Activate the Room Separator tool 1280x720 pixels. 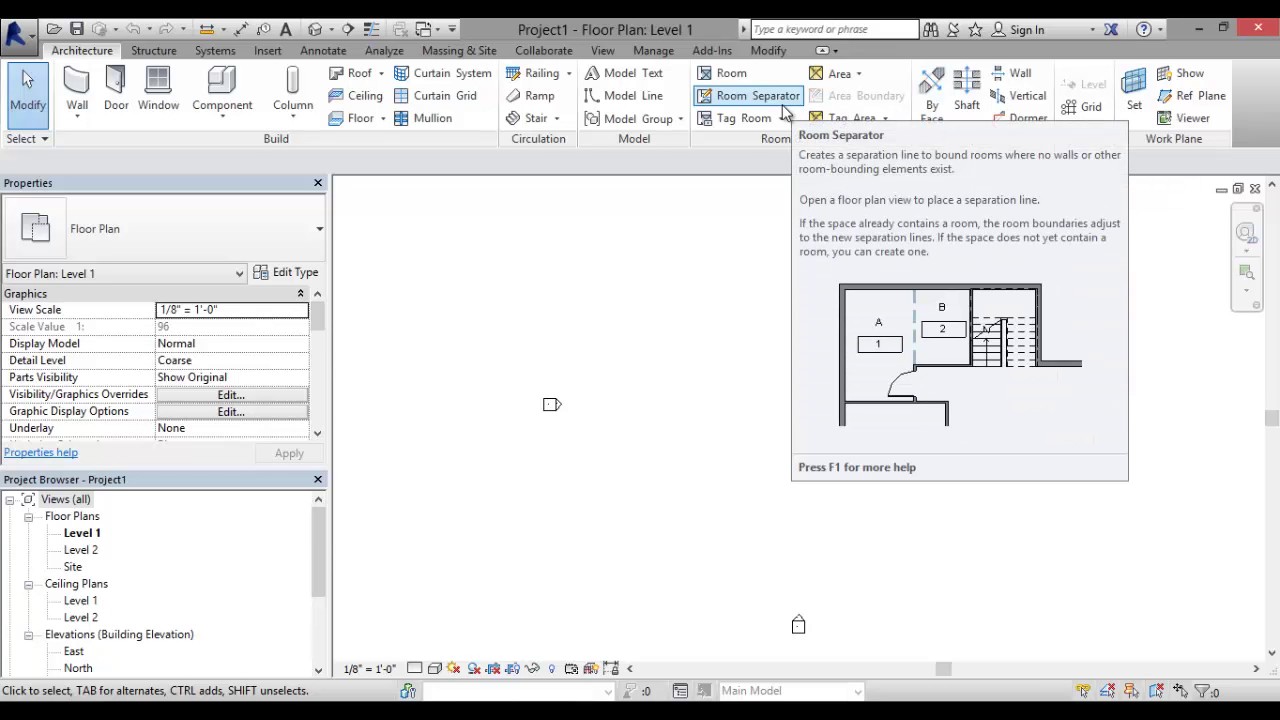[748, 96]
